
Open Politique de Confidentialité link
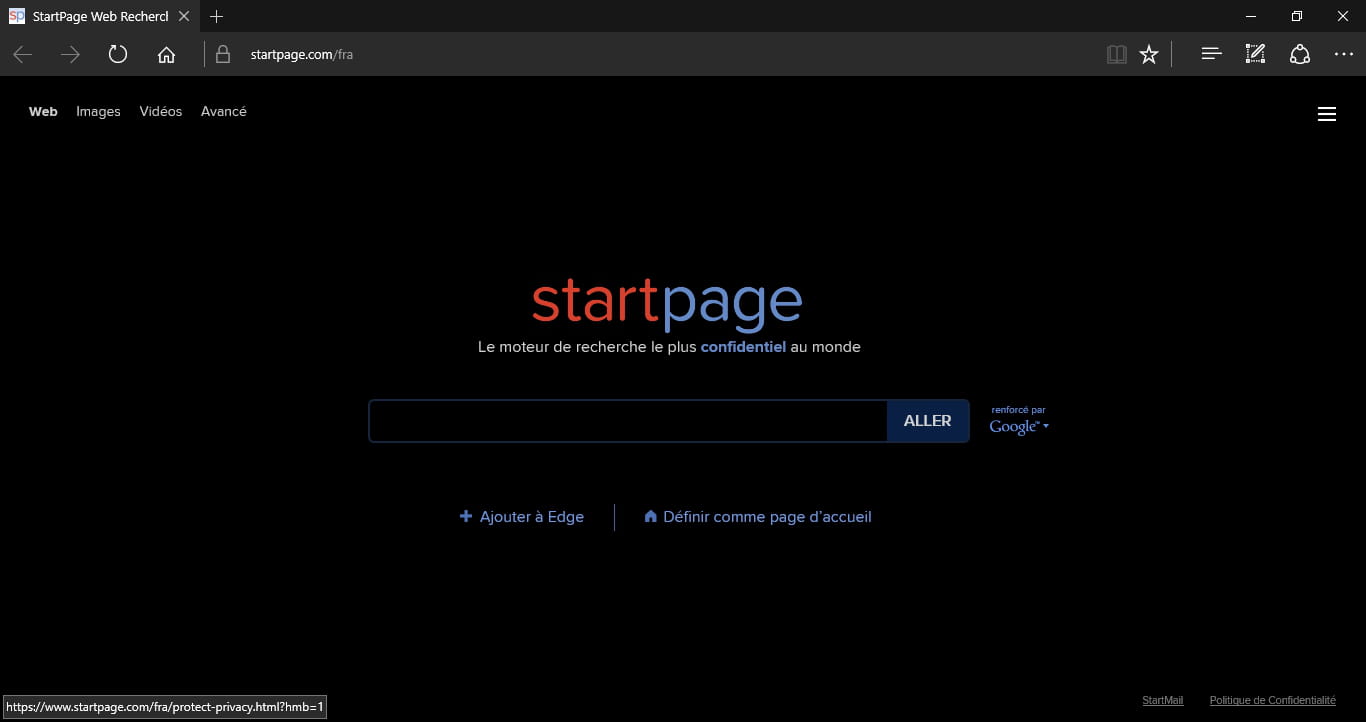[x=1273, y=701]
